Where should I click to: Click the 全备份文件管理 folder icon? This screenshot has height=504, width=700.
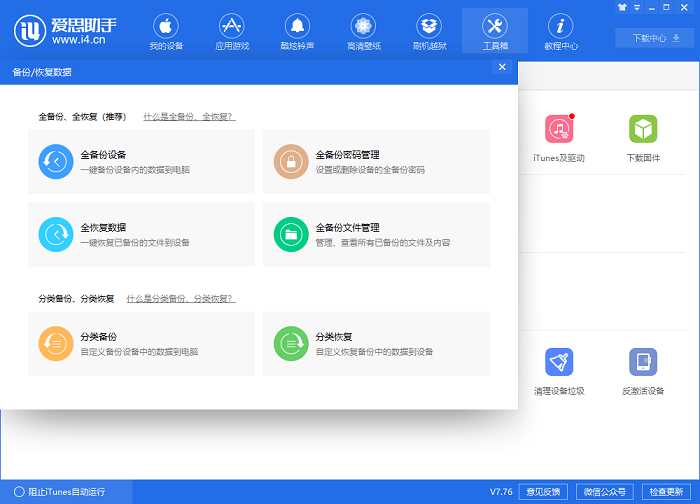[x=291, y=234]
